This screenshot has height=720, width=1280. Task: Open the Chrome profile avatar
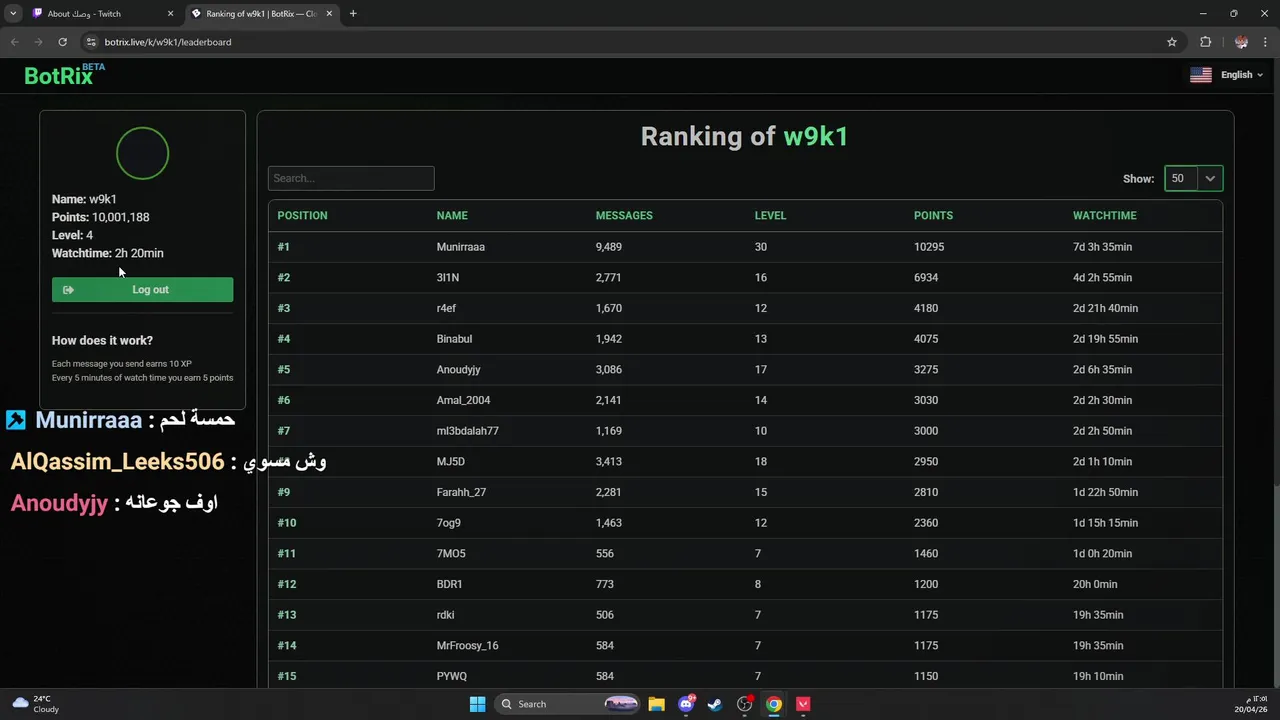[x=1241, y=42]
